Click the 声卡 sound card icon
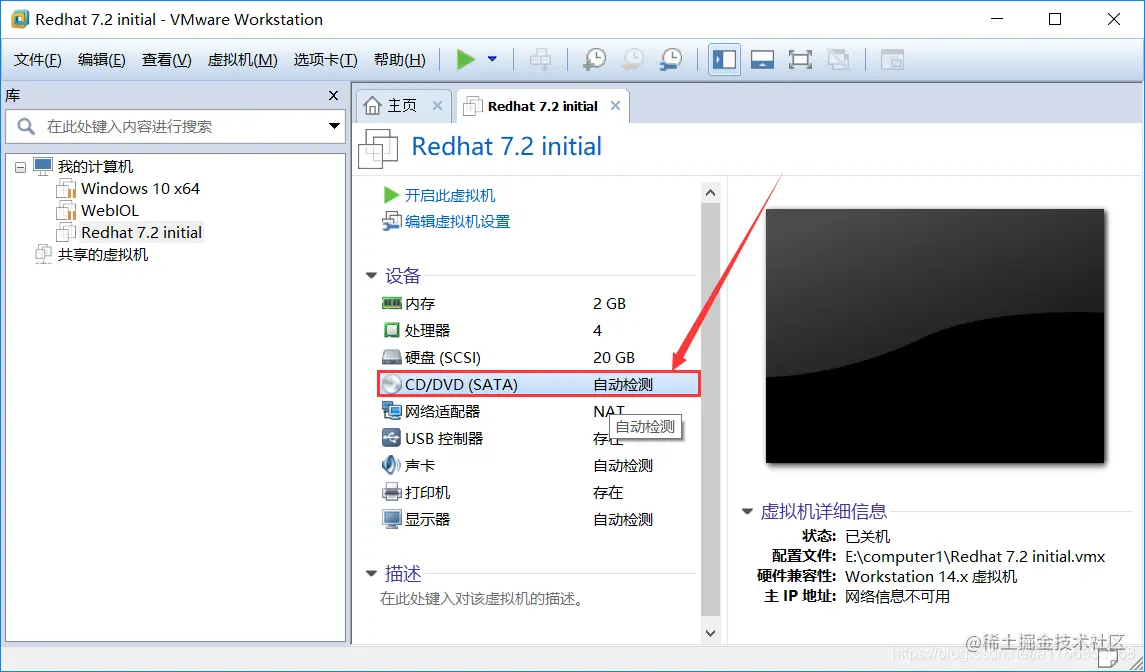1145x672 pixels. click(x=391, y=465)
